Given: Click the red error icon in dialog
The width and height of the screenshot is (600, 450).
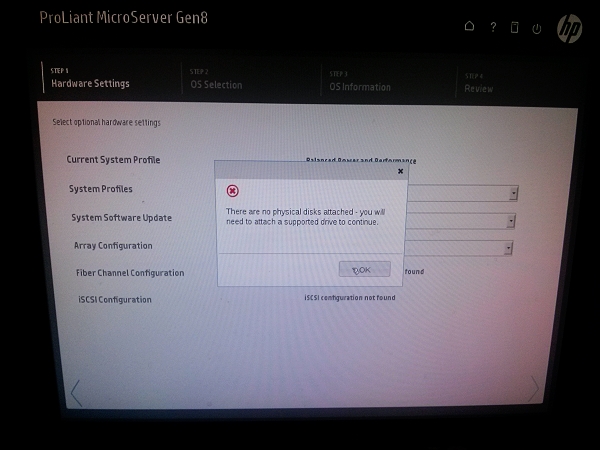Looking at the screenshot, I should [233, 191].
